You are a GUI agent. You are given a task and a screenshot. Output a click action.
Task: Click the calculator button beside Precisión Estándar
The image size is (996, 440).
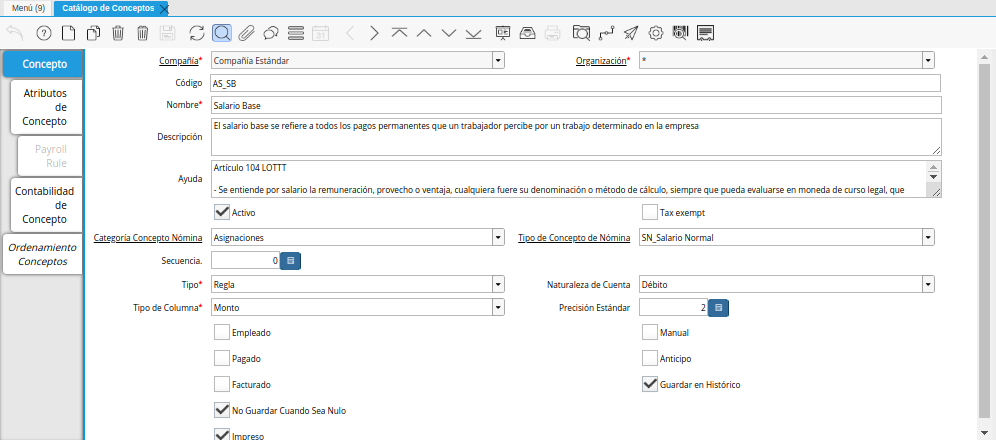718,307
